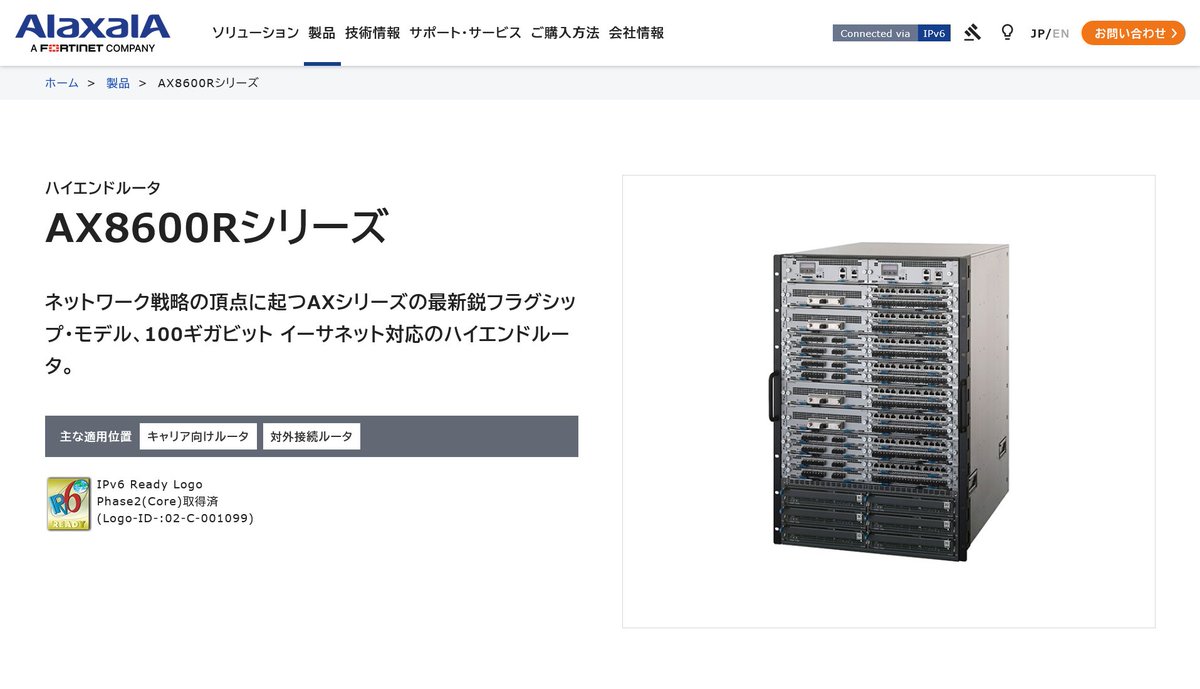Open the 会社情報 menu
1200x689 pixels.
click(x=636, y=33)
